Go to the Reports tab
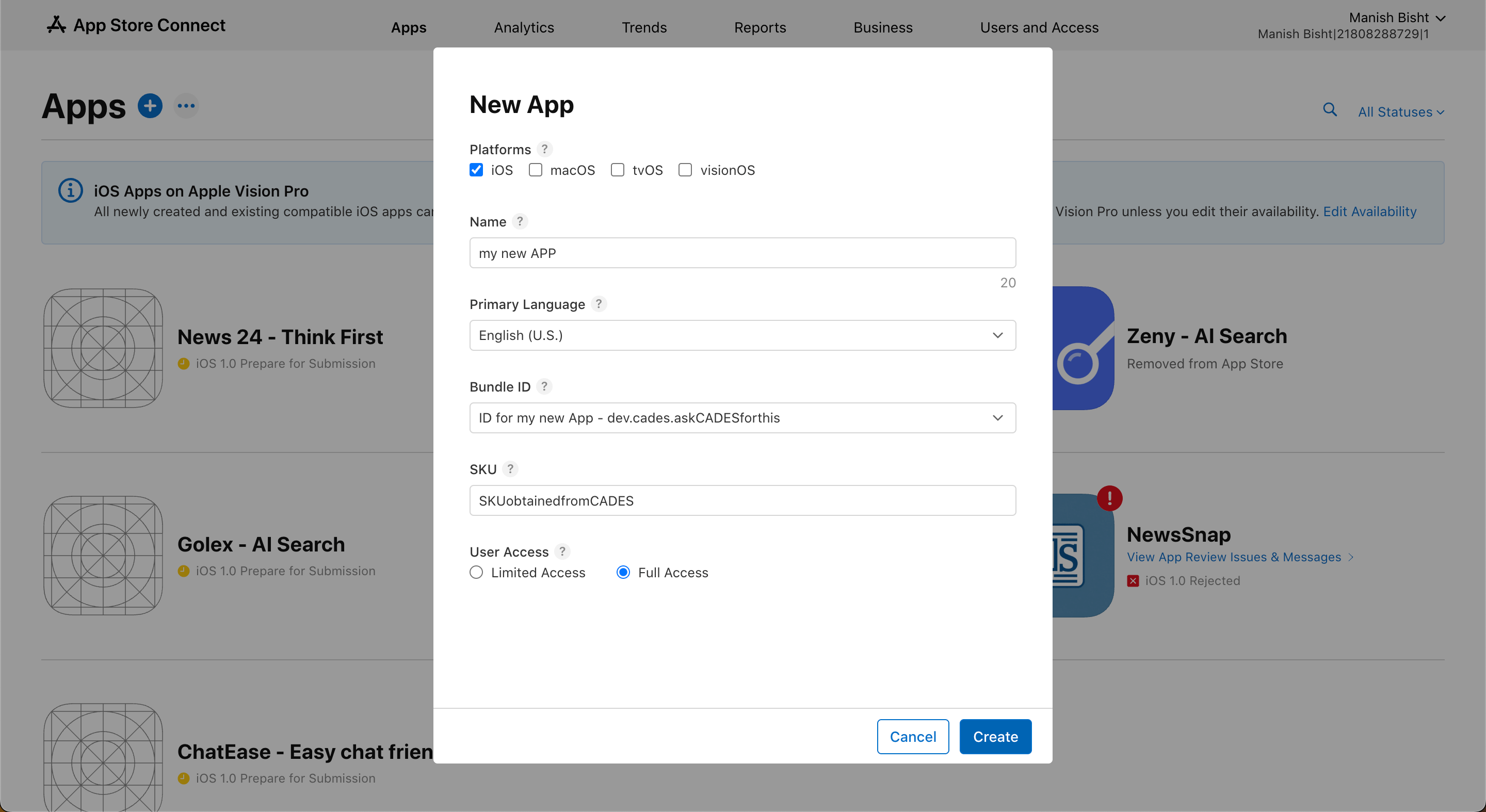 760,27
